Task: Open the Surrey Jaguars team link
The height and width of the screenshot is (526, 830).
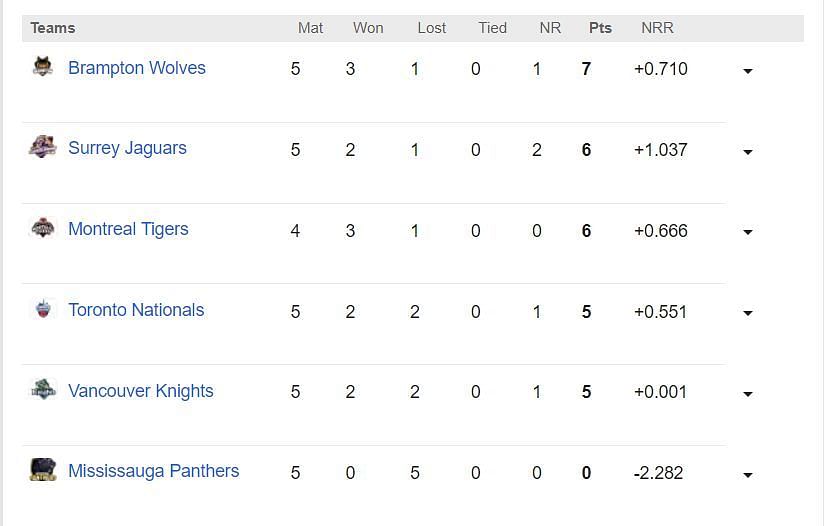Action: click(x=128, y=148)
